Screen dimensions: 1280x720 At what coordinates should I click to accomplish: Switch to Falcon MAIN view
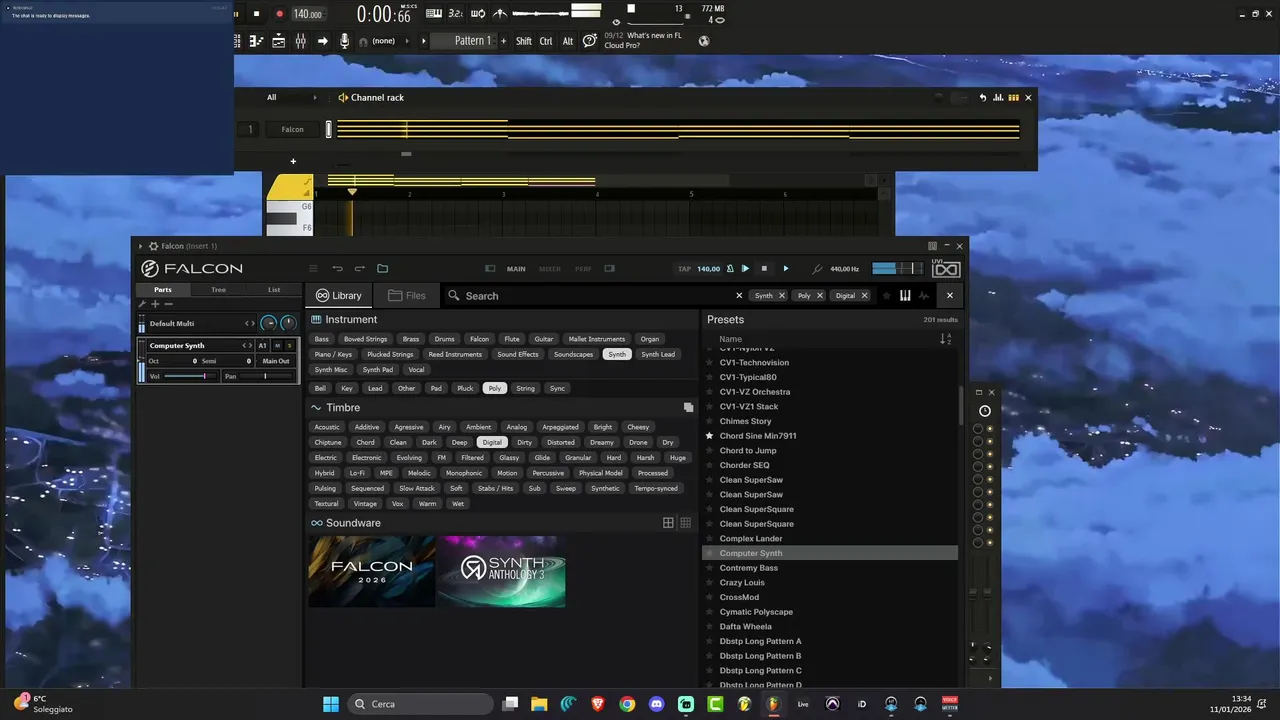tap(516, 269)
